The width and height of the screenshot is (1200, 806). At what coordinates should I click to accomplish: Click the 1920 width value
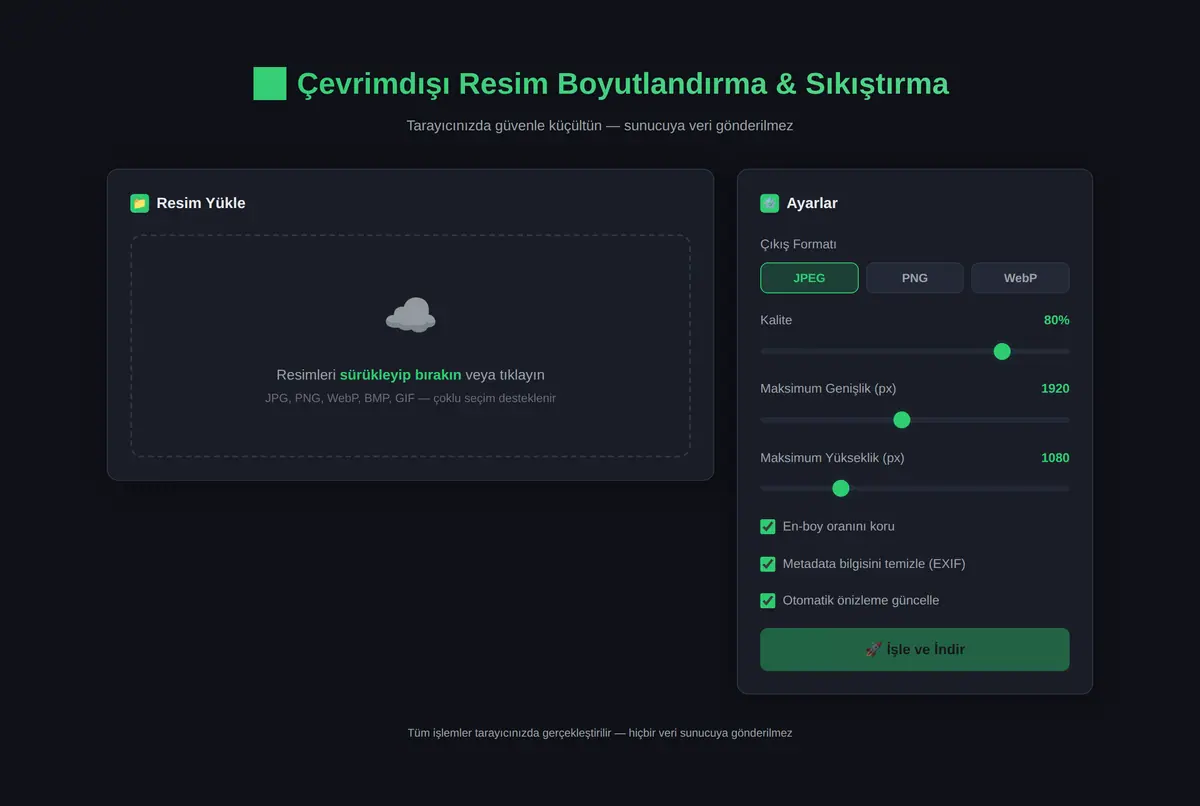1055,388
